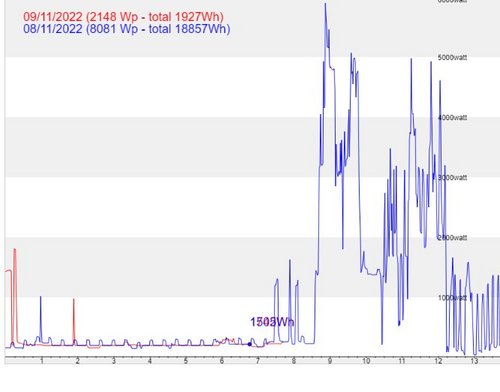Click hour 10 on the time axis
The height and width of the screenshot is (392, 500).
(366, 361)
